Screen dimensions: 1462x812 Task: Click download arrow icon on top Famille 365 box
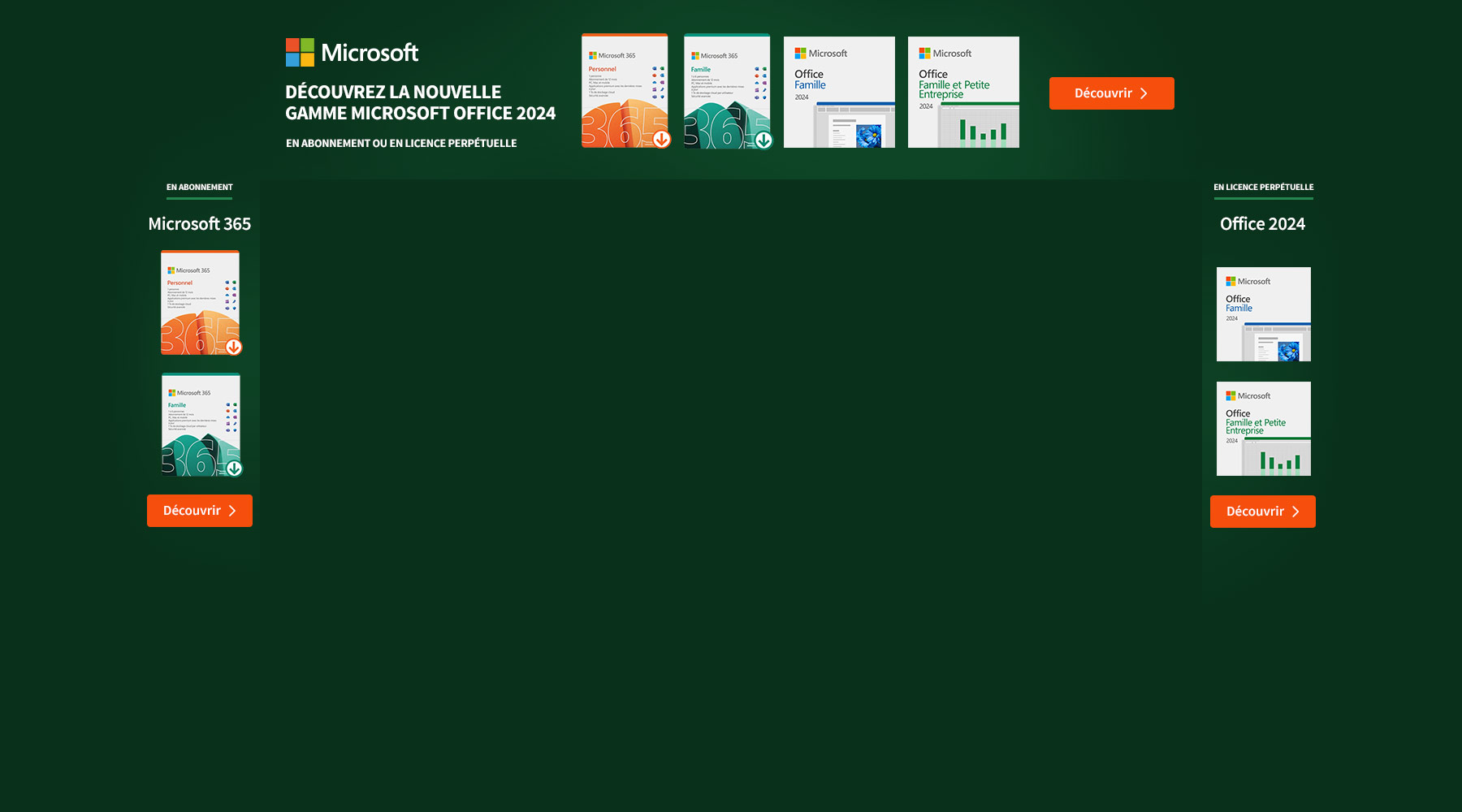point(763,140)
